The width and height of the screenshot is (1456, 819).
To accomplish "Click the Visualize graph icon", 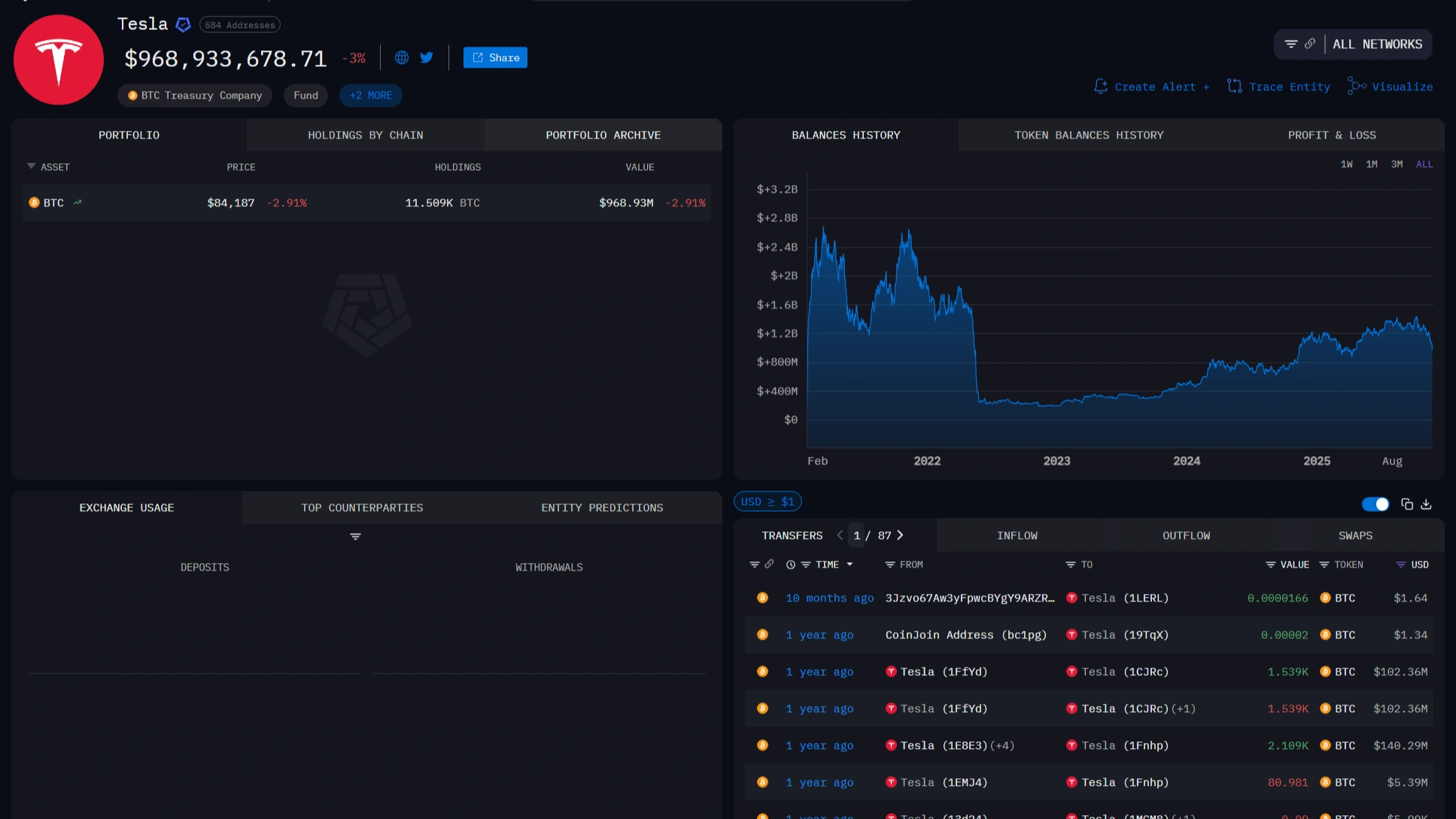I will click(1356, 87).
